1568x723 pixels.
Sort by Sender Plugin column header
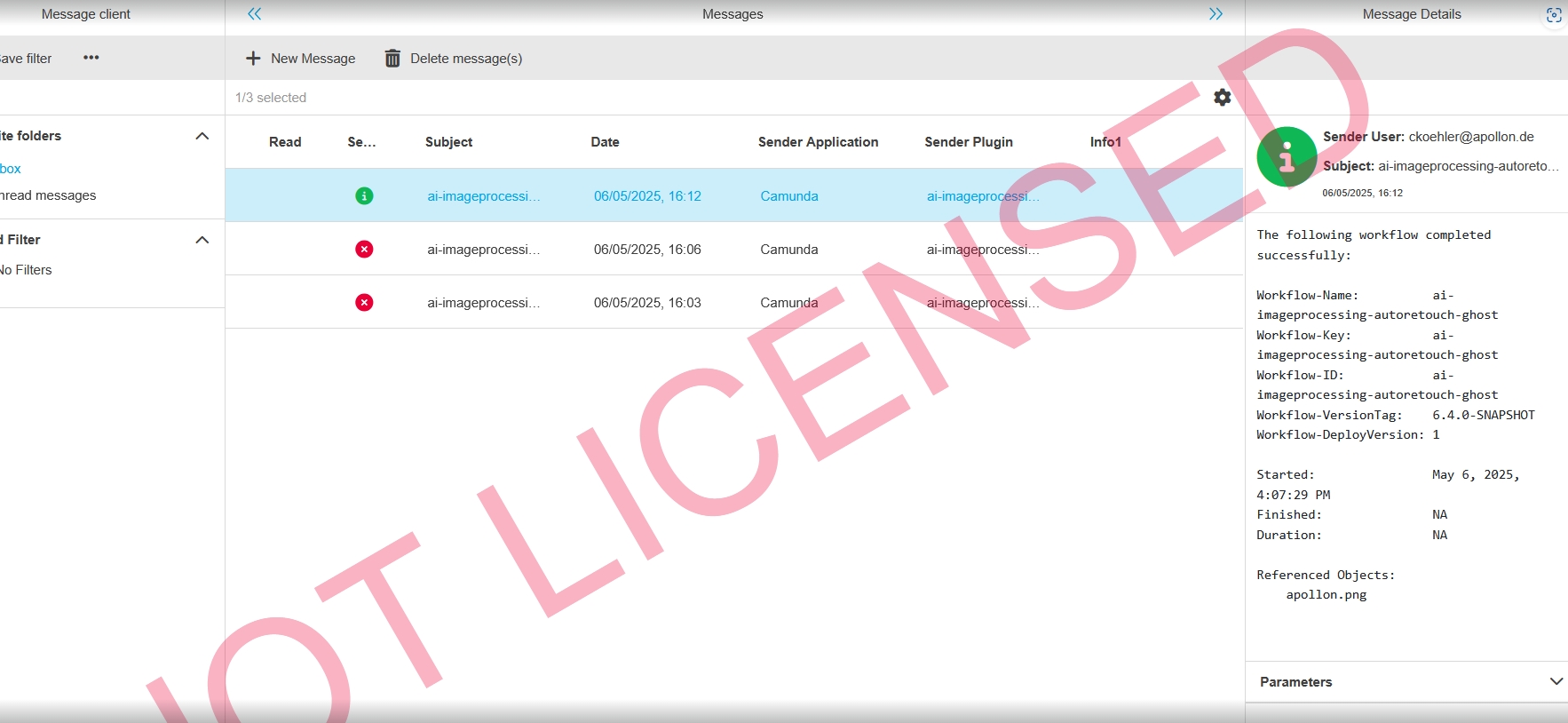click(x=969, y=142)
